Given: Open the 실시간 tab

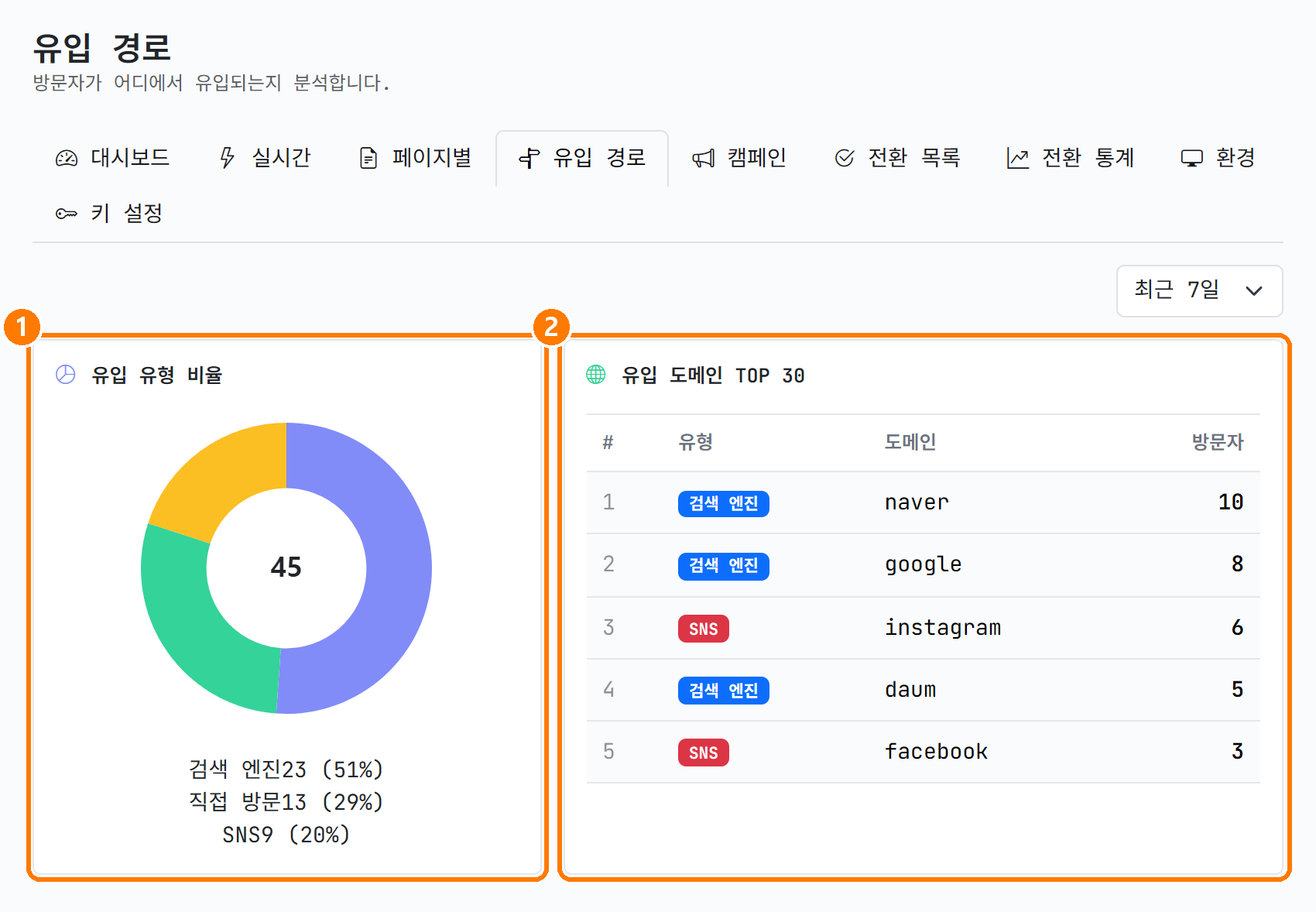Looking at the screenshot, I should coord(266,158).
